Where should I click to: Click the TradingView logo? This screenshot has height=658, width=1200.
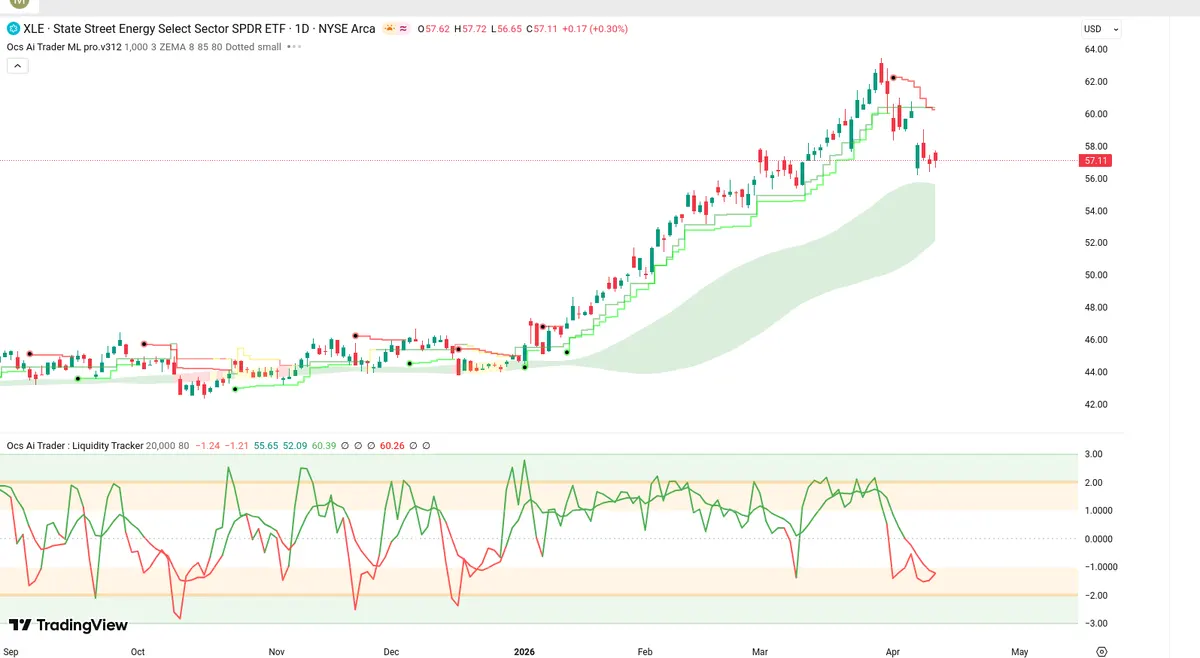tap(68, 625)
